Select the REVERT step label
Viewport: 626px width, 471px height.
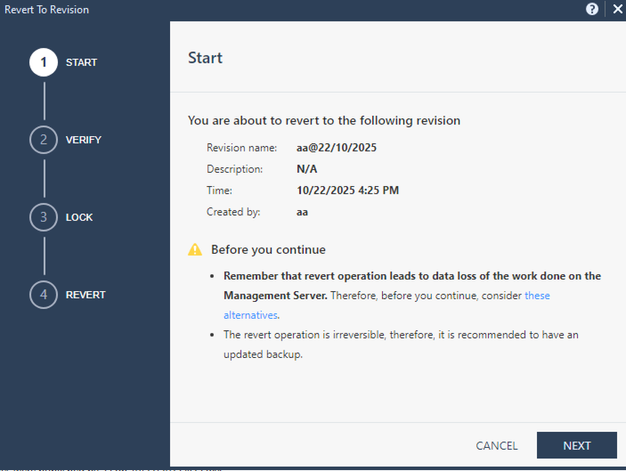[85, 295]
